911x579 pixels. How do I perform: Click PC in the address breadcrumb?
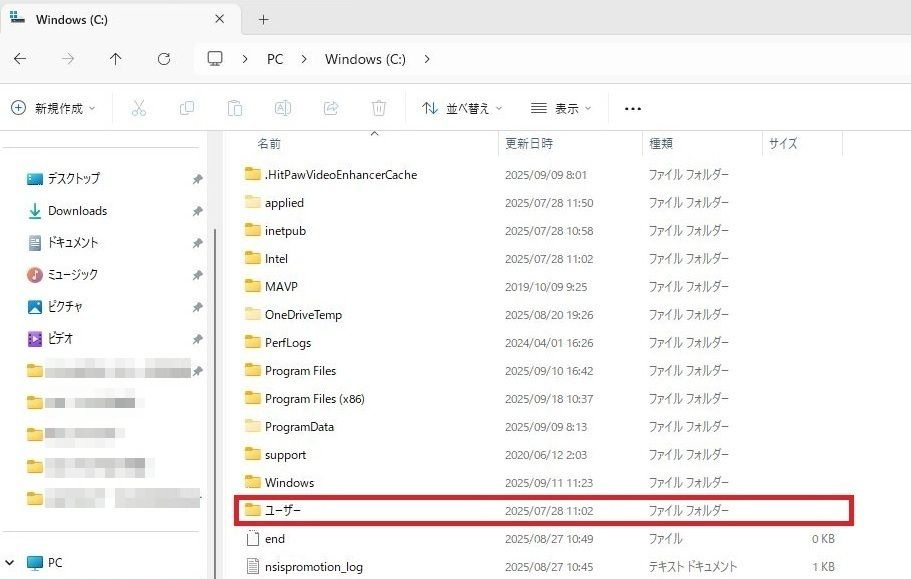275,59
